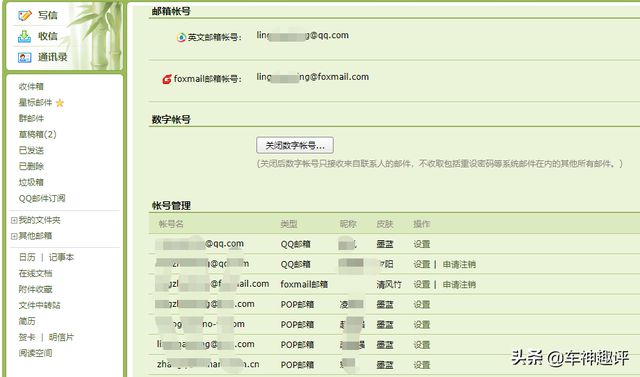Click the 操作 column header
This screenshot has width=640, height=377.
[422, 224]
